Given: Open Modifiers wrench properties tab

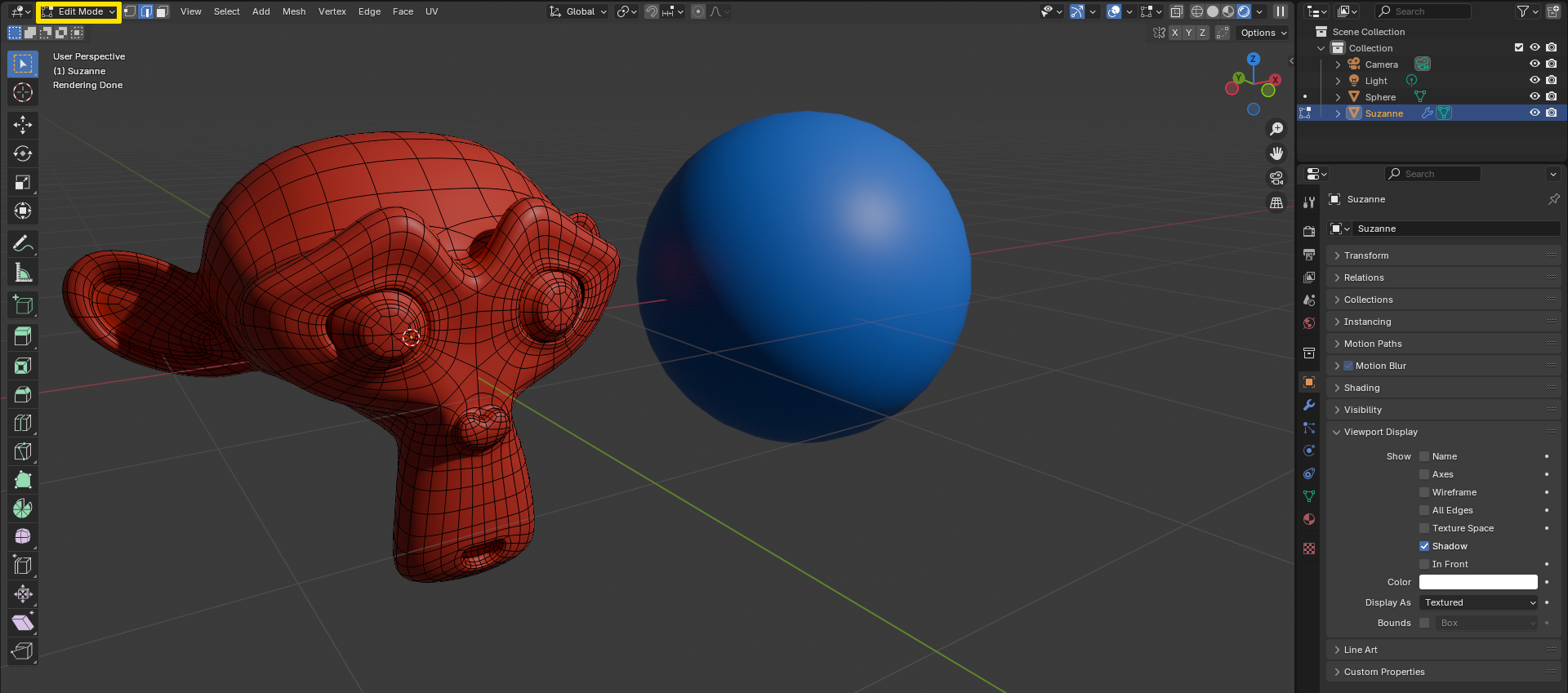Looking at the screenshot, I should tap(1309, 405).
